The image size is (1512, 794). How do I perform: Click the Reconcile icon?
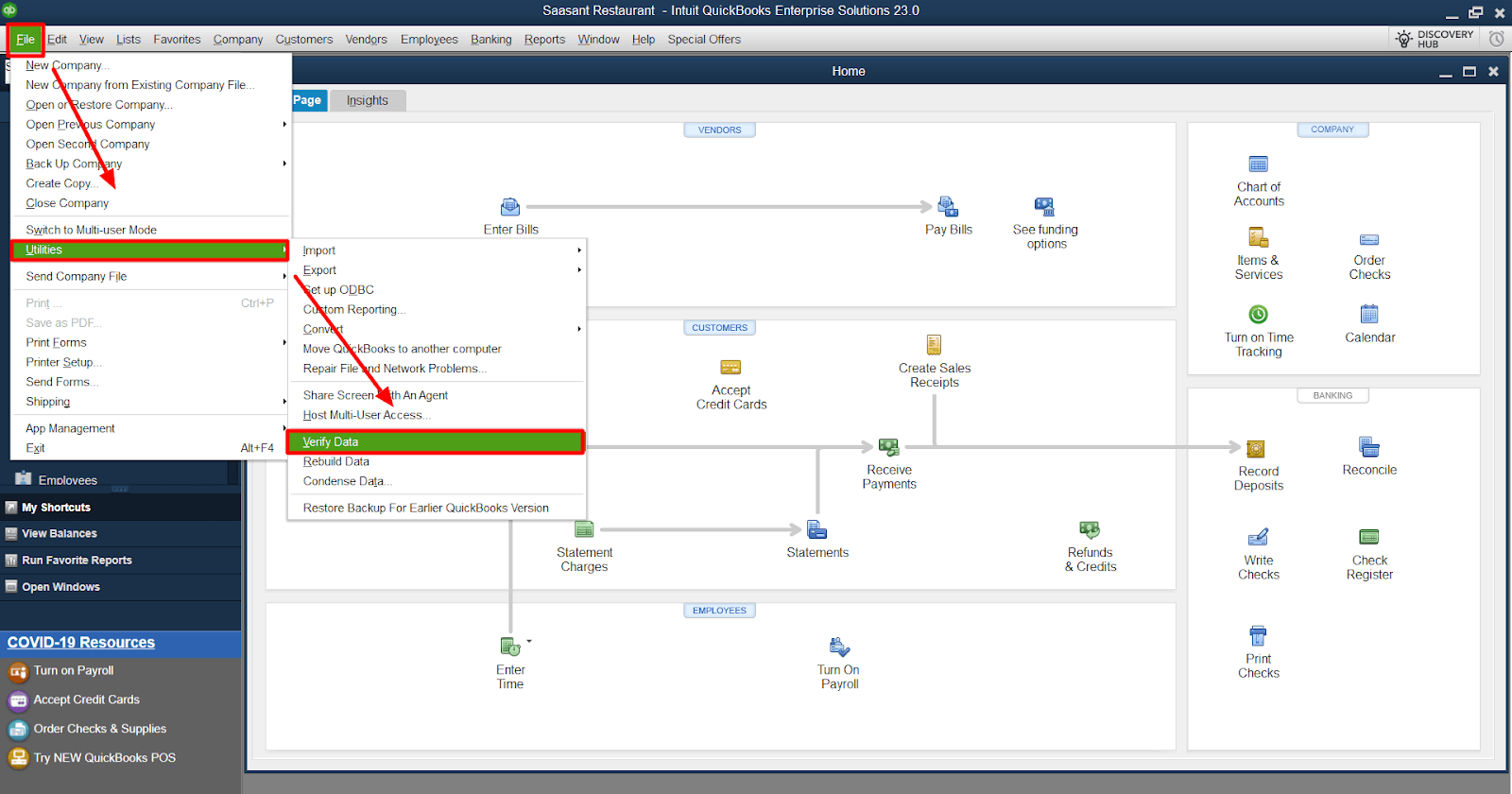point(1369,447)
